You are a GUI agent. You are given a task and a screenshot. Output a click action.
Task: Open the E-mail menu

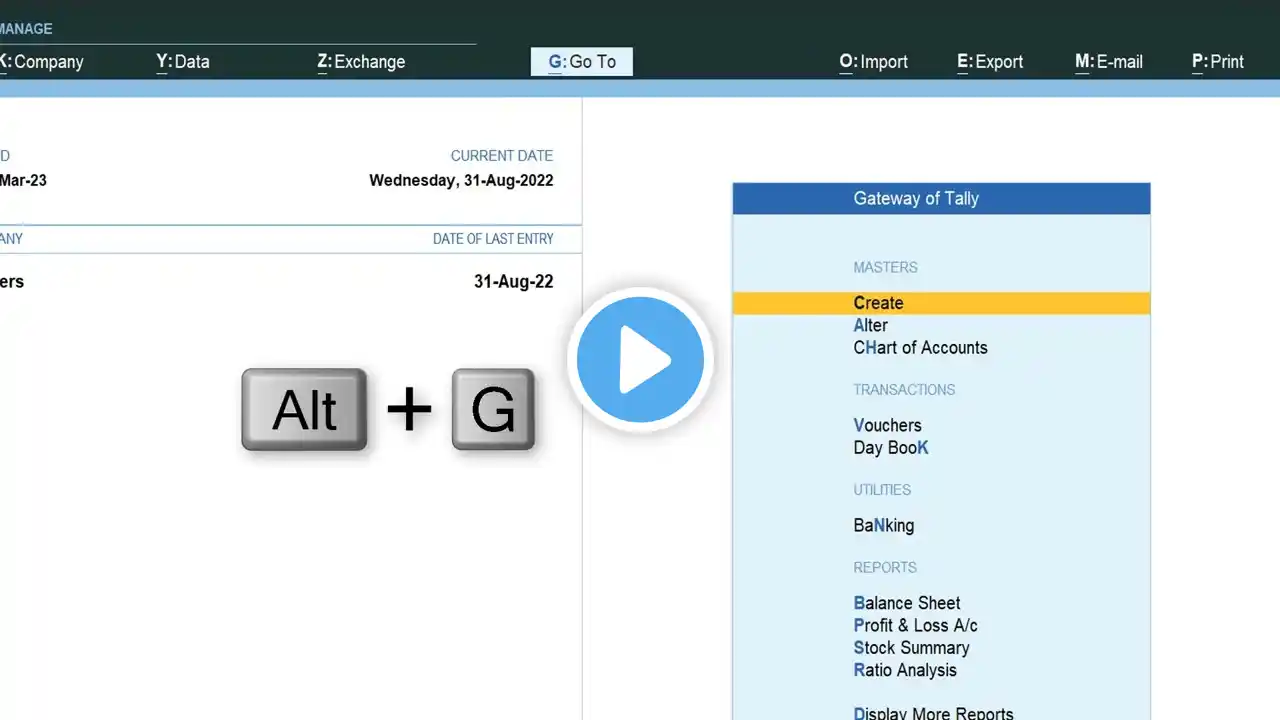(x=1109, y=62)
